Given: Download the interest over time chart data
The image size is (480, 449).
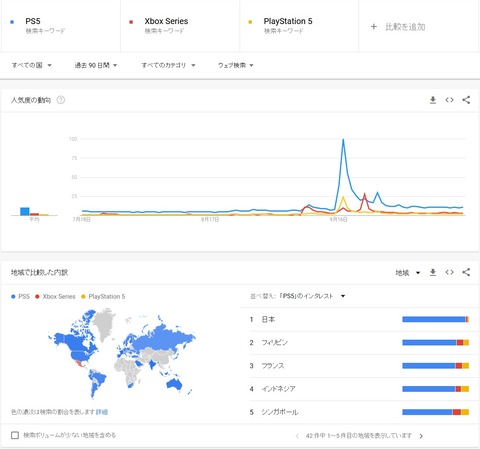Looking at the screenshot, I should coord(433,100).
